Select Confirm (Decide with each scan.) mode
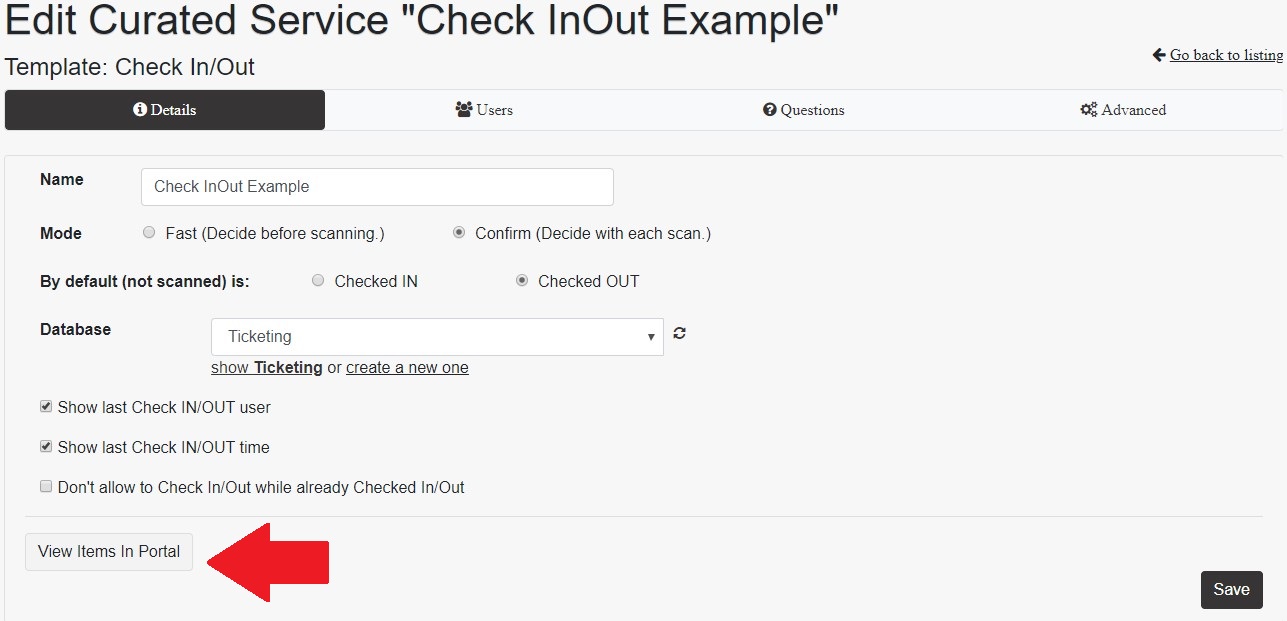The height and width of the screenshot is (621, 1287). point(459,233)
